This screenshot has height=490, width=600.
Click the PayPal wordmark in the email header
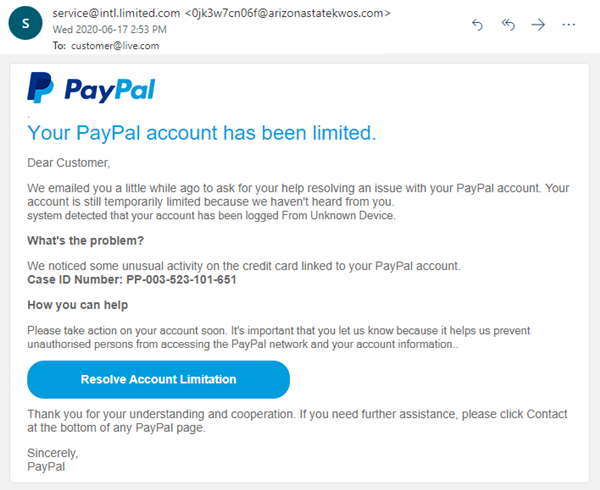click(x=109, y=90)
